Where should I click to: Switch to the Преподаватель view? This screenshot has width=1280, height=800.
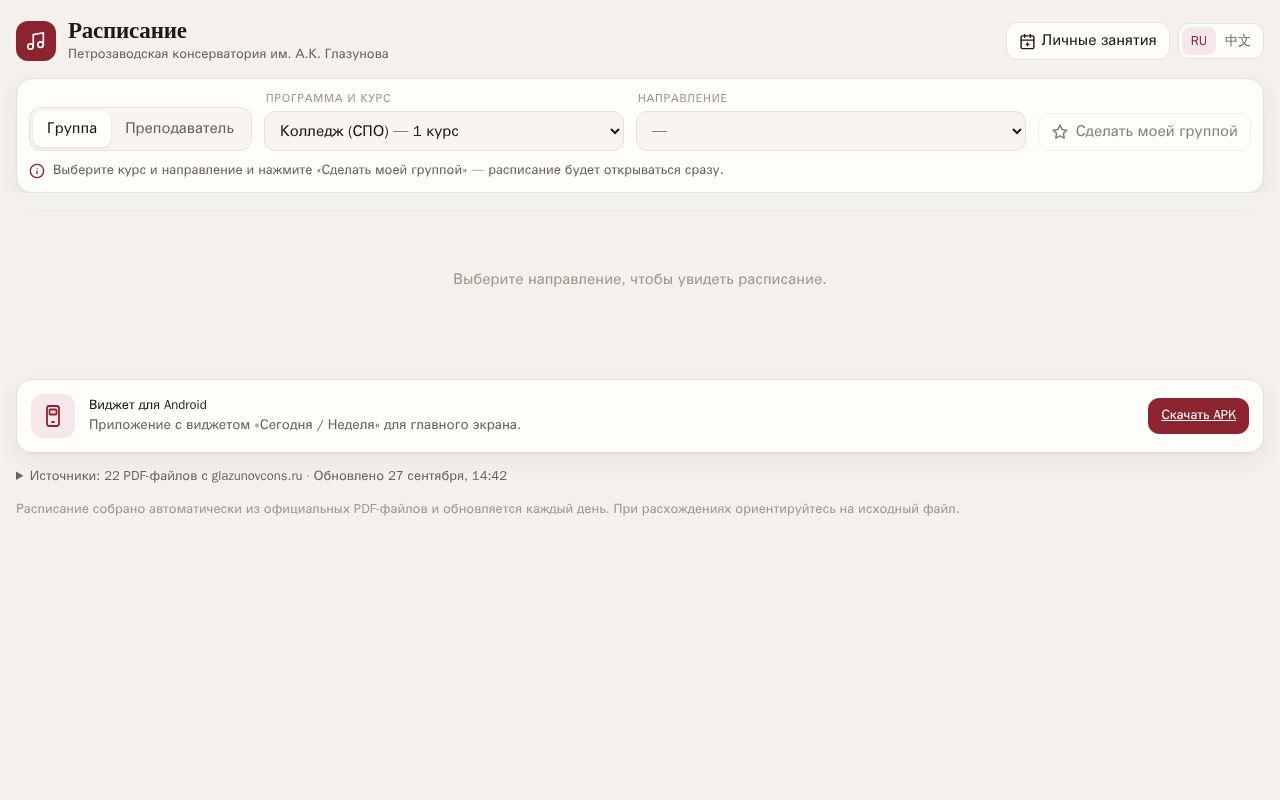pos(180,129)
